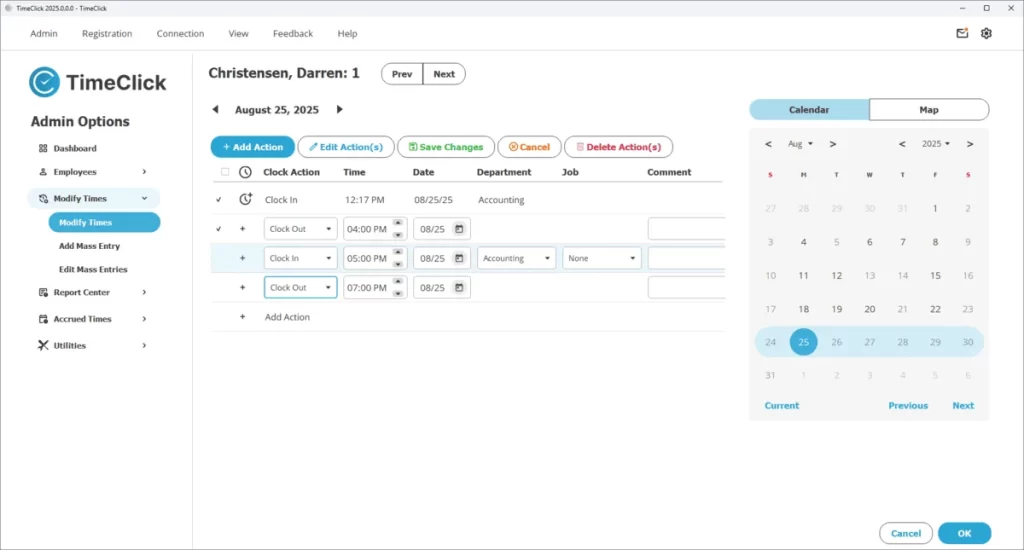This screenshot has width=1024, height=550.
Task: Click the clock icon on the Clock In 12:17 PM row
Action: [x=245, y=200]
